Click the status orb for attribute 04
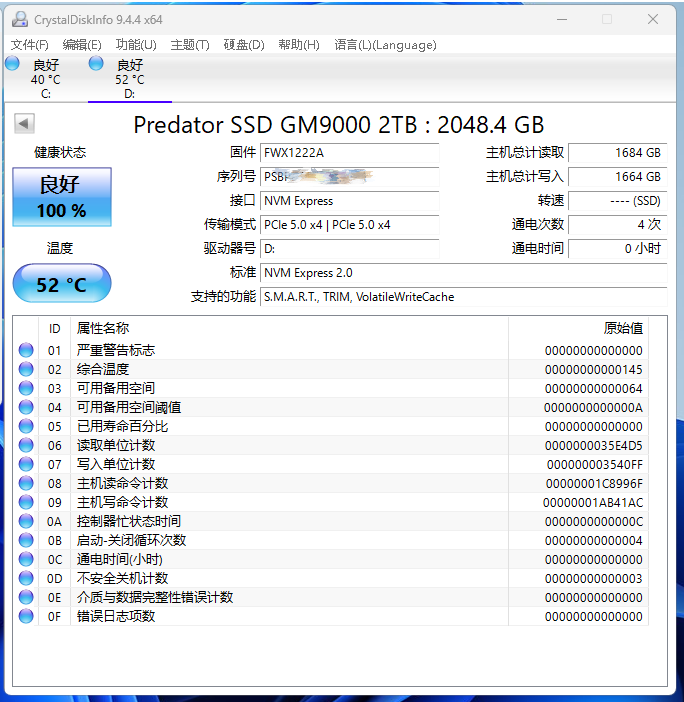684x702 pixels. click(26, 407)
